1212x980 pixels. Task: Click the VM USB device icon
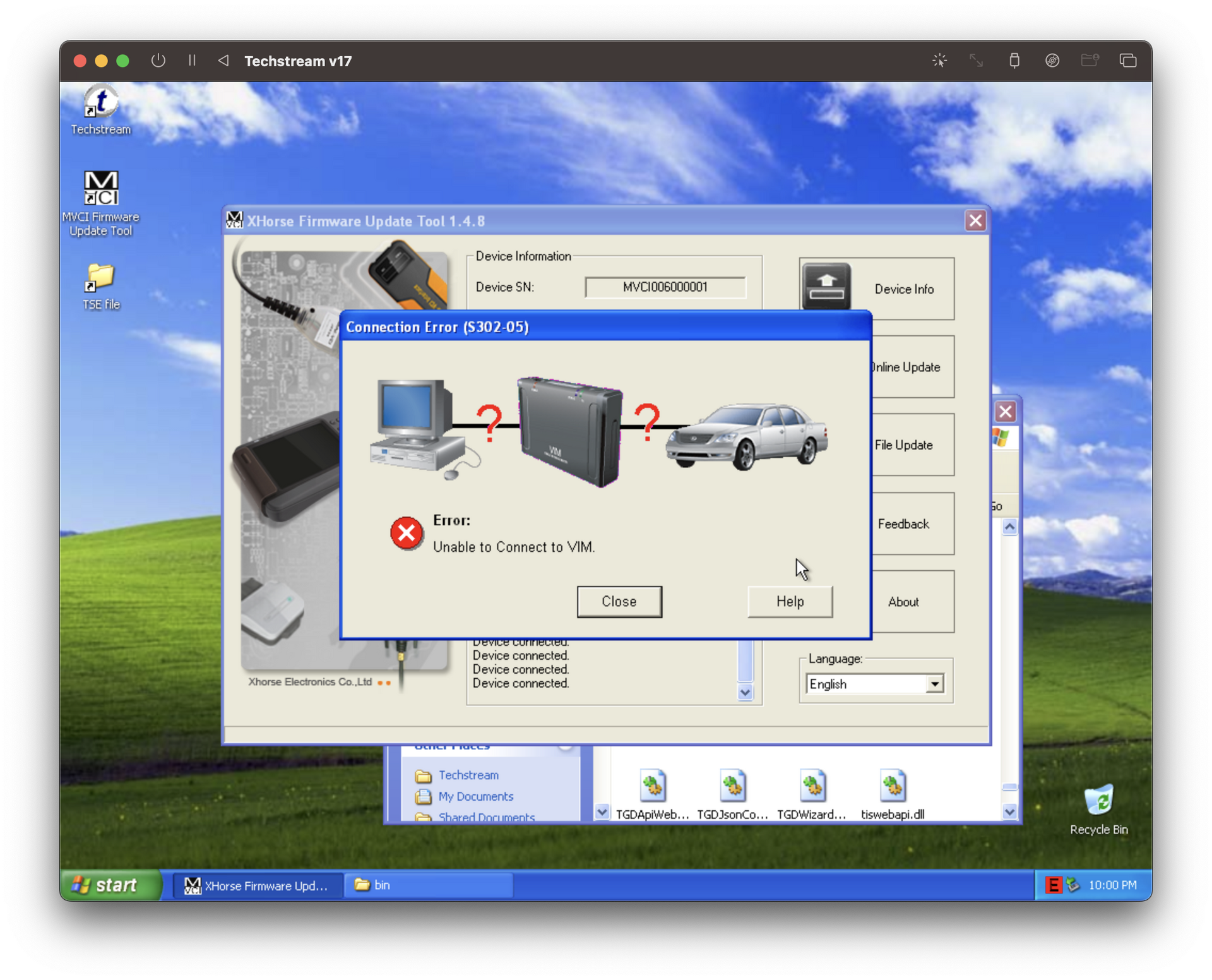(1014, 61)
